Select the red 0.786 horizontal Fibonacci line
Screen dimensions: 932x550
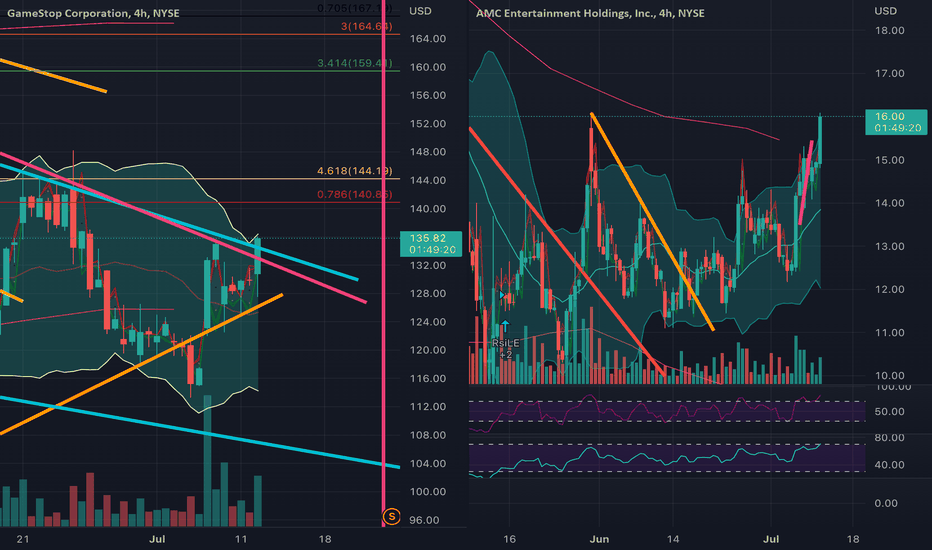[x=200, y=202]
